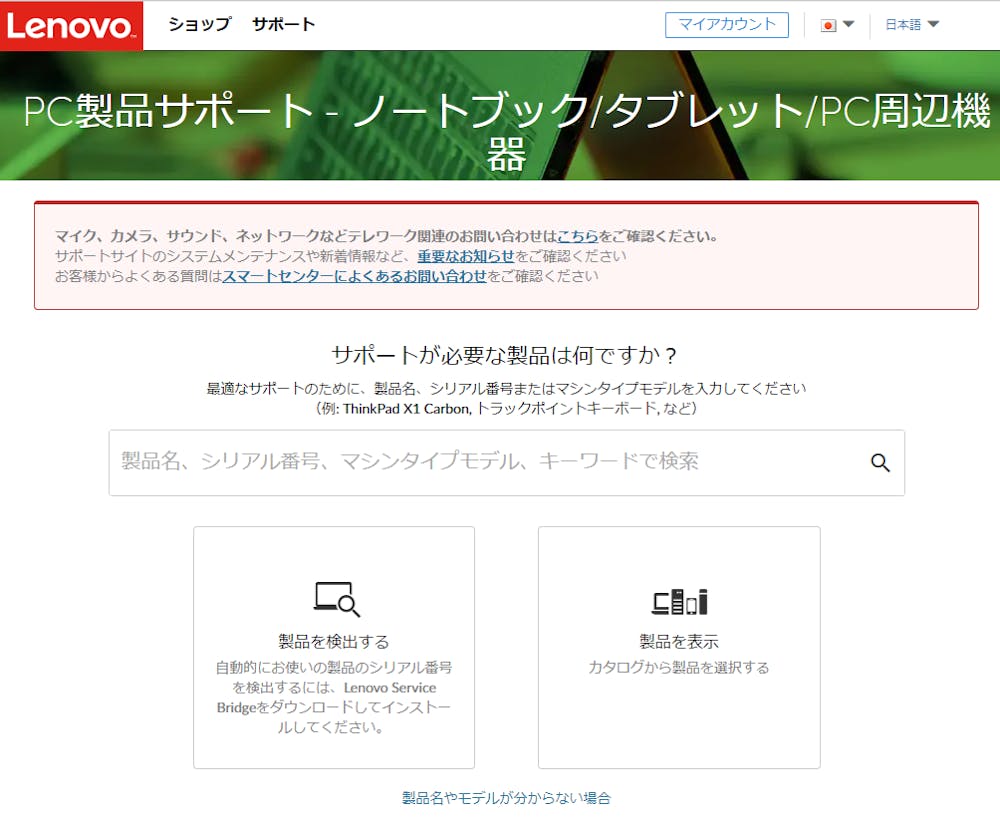The width and height of the screenshot is (1000, 818).
Task: Click カタログから製品を選択する text
Action: tap(679, 668)
